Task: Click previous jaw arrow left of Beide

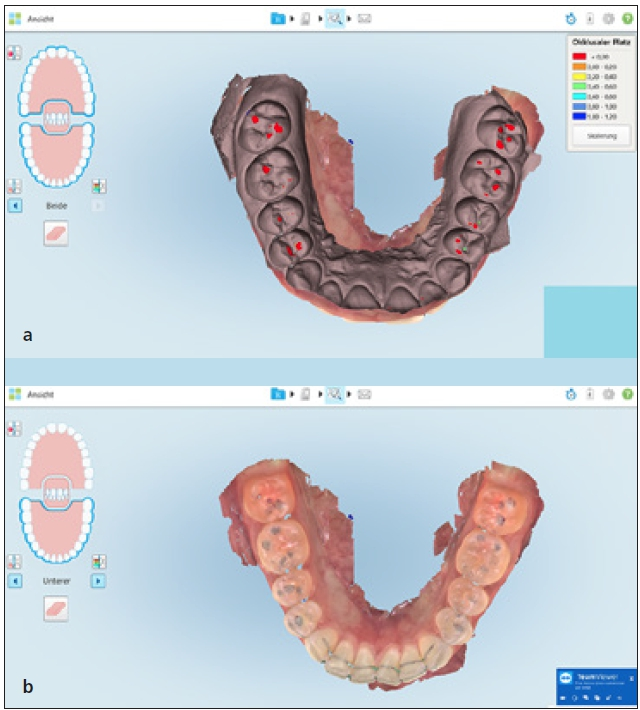Action: click(x=14, y=205)
